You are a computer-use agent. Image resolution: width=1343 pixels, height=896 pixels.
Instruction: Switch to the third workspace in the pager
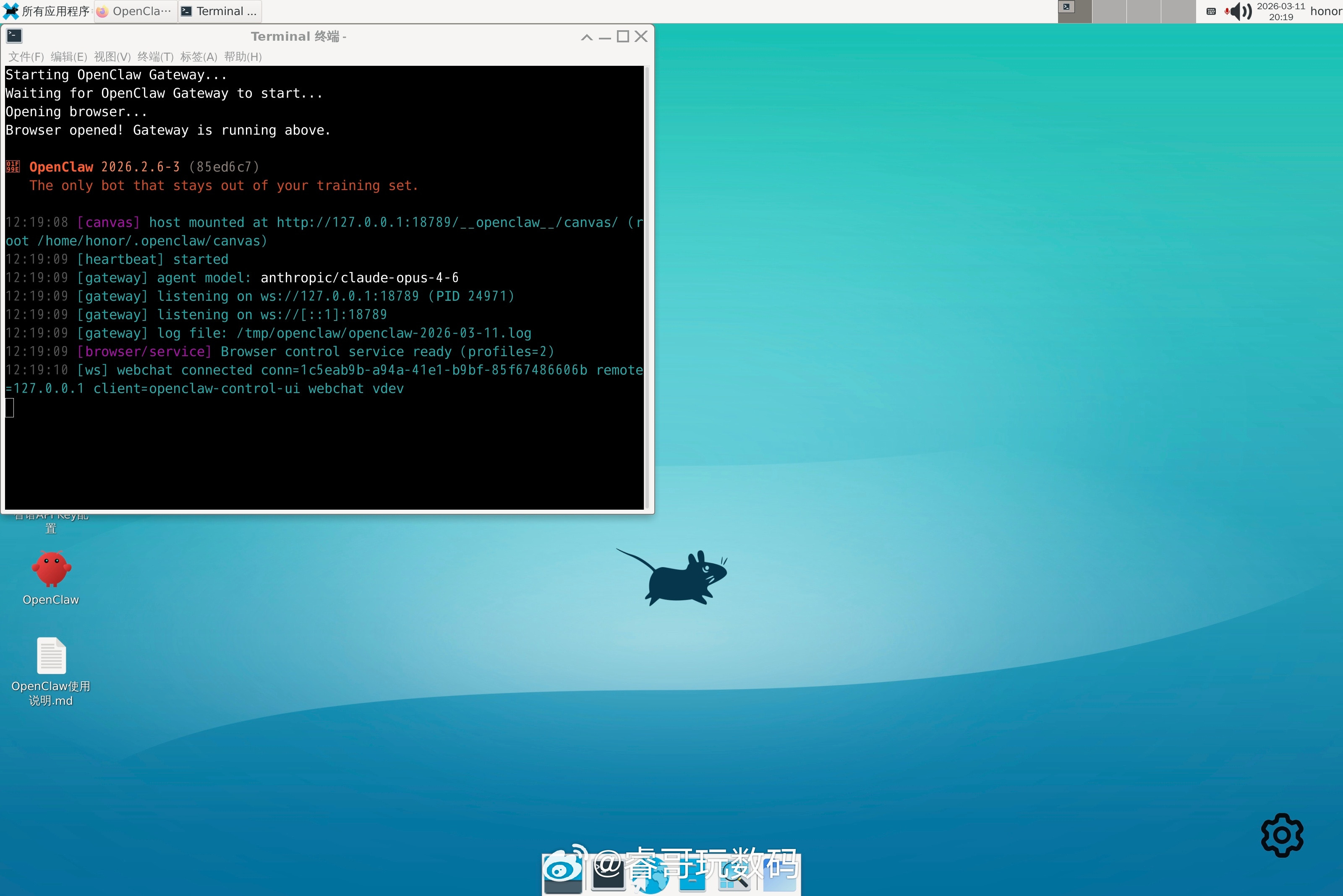[x=1144, y=11]
